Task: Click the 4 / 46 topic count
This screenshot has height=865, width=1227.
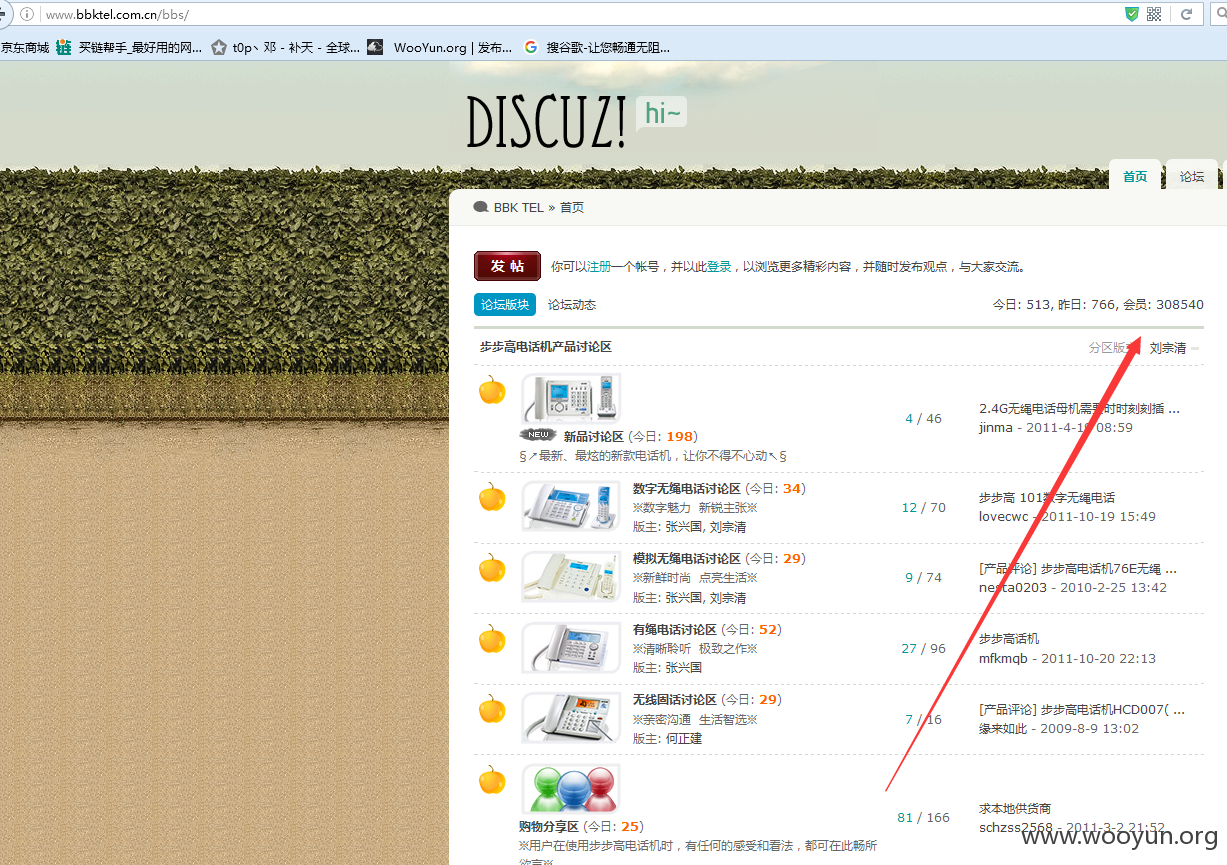Action: pos(923,419)
